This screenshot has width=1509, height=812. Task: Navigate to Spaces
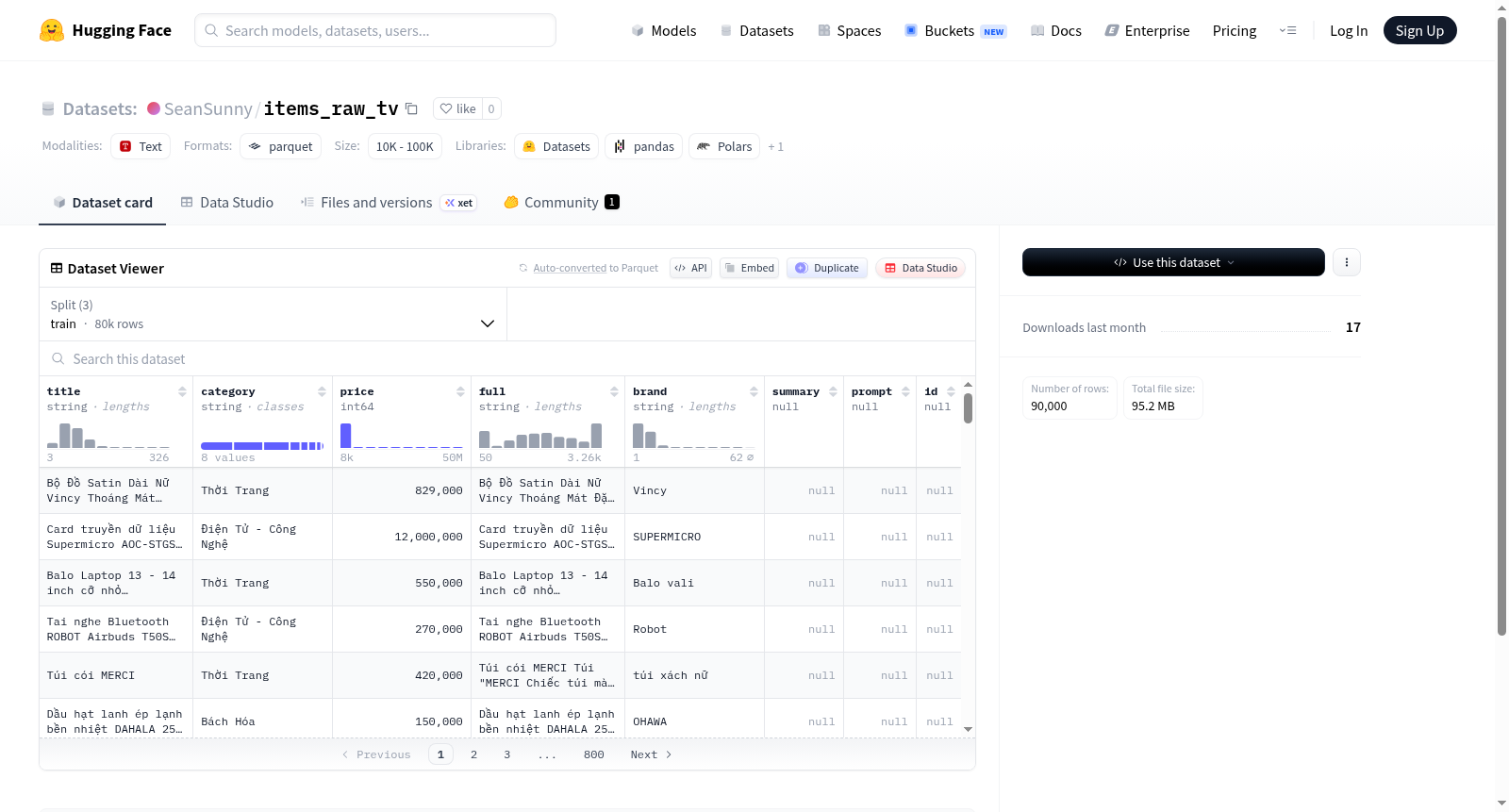(x=849, y=30)
